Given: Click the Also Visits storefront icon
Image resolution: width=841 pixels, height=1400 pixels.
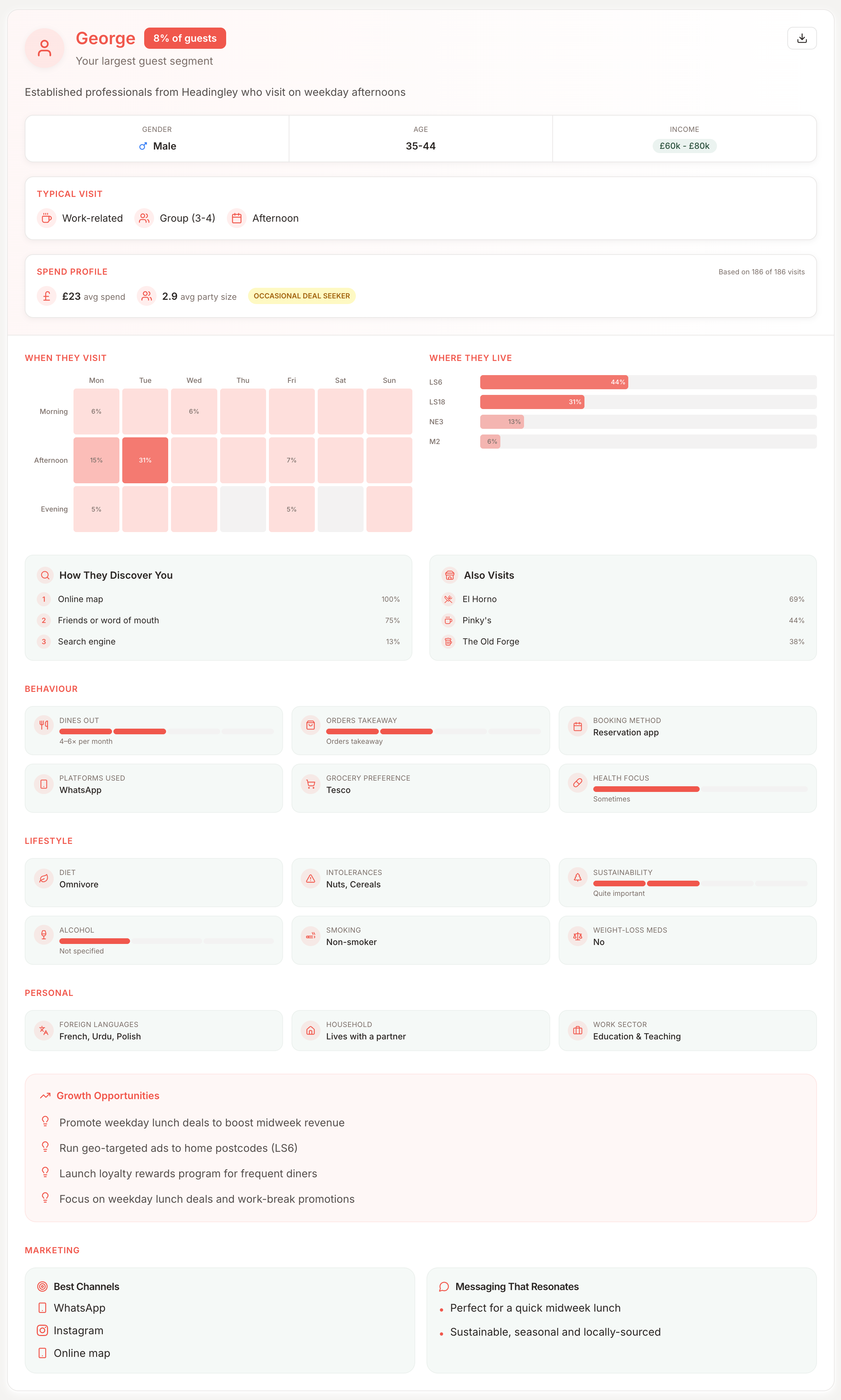Looking at the screenshot, I should coord(449,575).
